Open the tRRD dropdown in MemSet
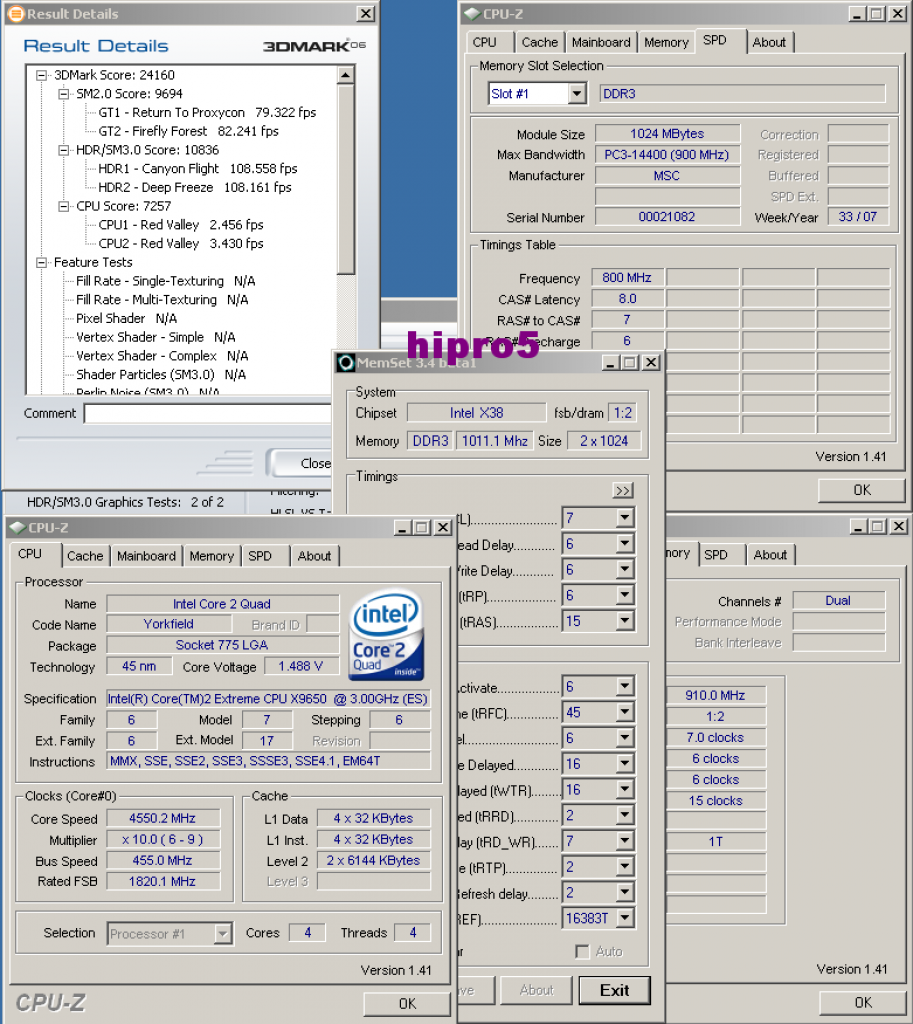The height and width of the screenshot is (1024, 913). tap(625, 815)
